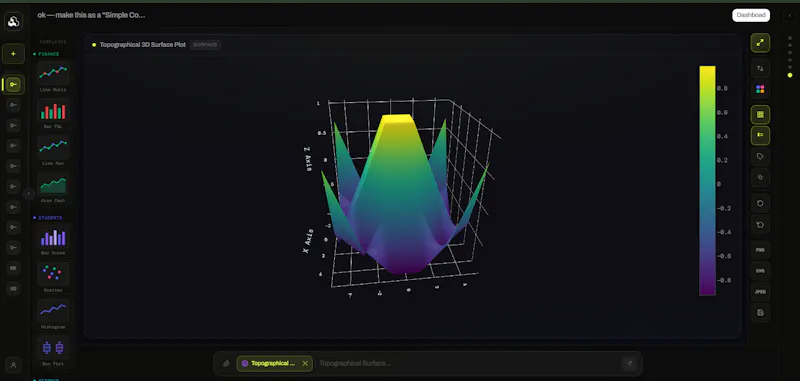This screenshot has width=800, height=381.
Task: Open the Dashboard button
Action: pyautogui.click(x=751, y=15)
